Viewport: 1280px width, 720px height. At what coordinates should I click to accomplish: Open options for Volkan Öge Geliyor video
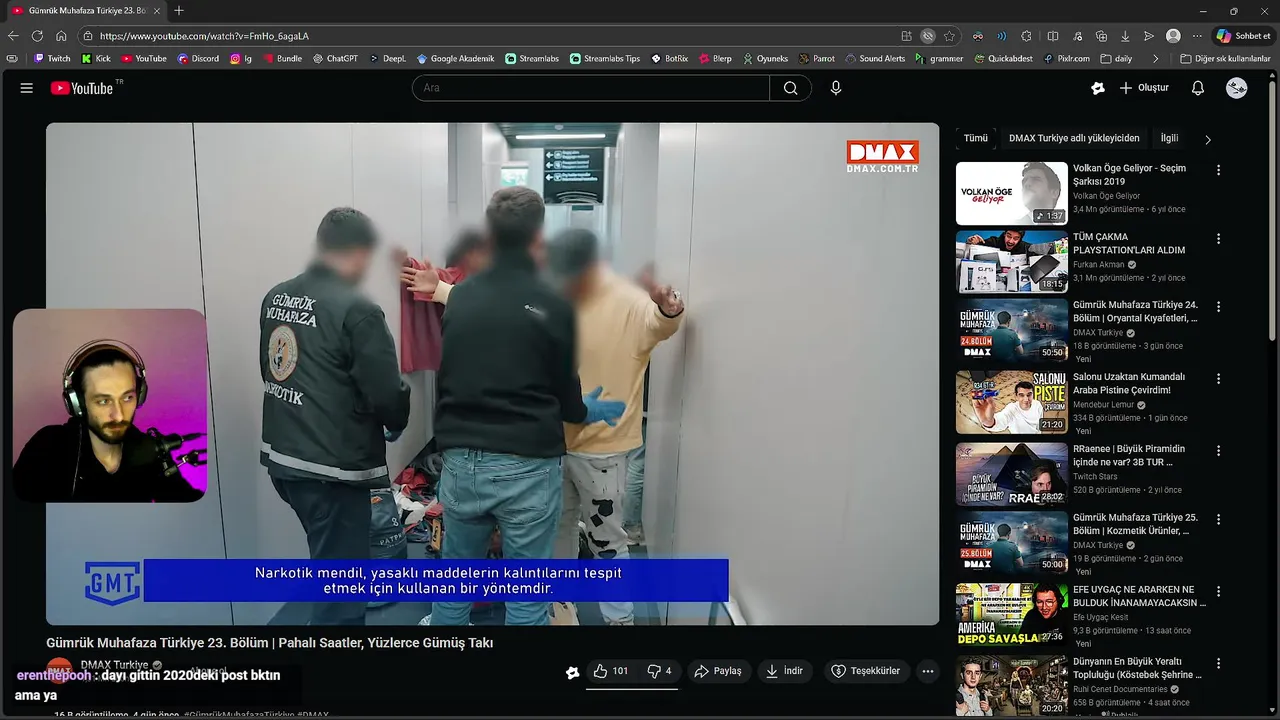[1218, 170]
